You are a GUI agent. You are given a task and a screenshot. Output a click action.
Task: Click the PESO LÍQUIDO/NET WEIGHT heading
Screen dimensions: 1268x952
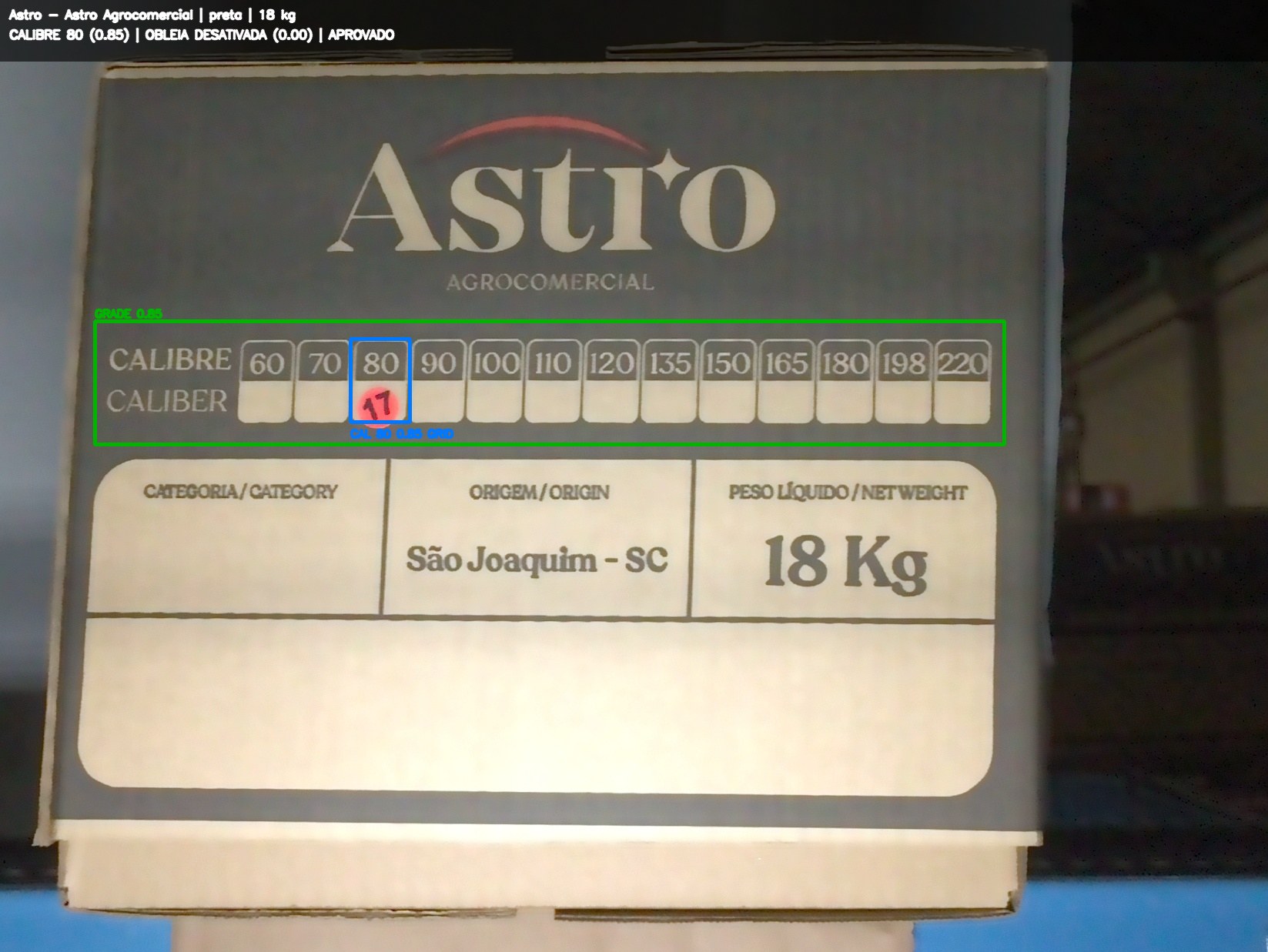pos(848,493)
